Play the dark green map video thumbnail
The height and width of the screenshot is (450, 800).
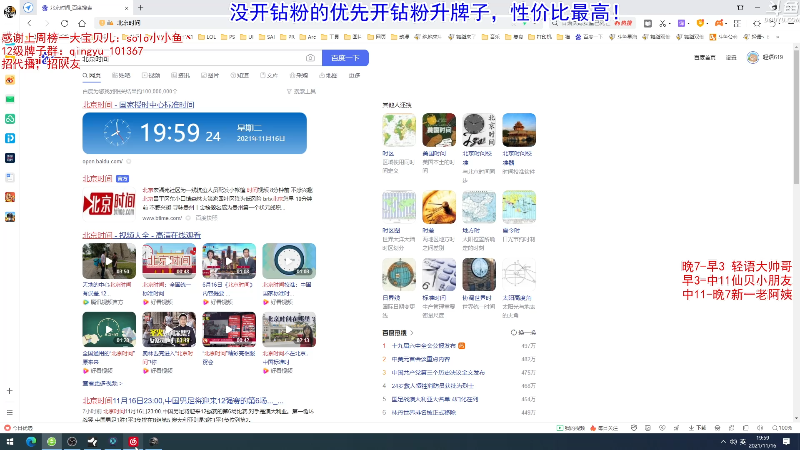109,330
